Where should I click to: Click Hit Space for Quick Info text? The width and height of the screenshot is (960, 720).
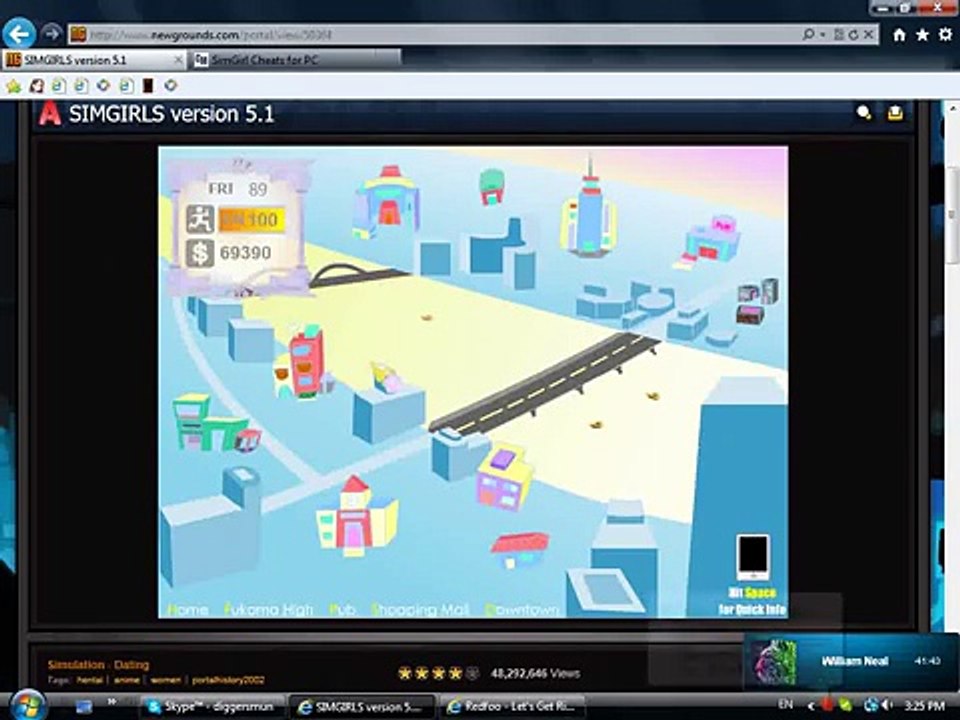point(752,601)
